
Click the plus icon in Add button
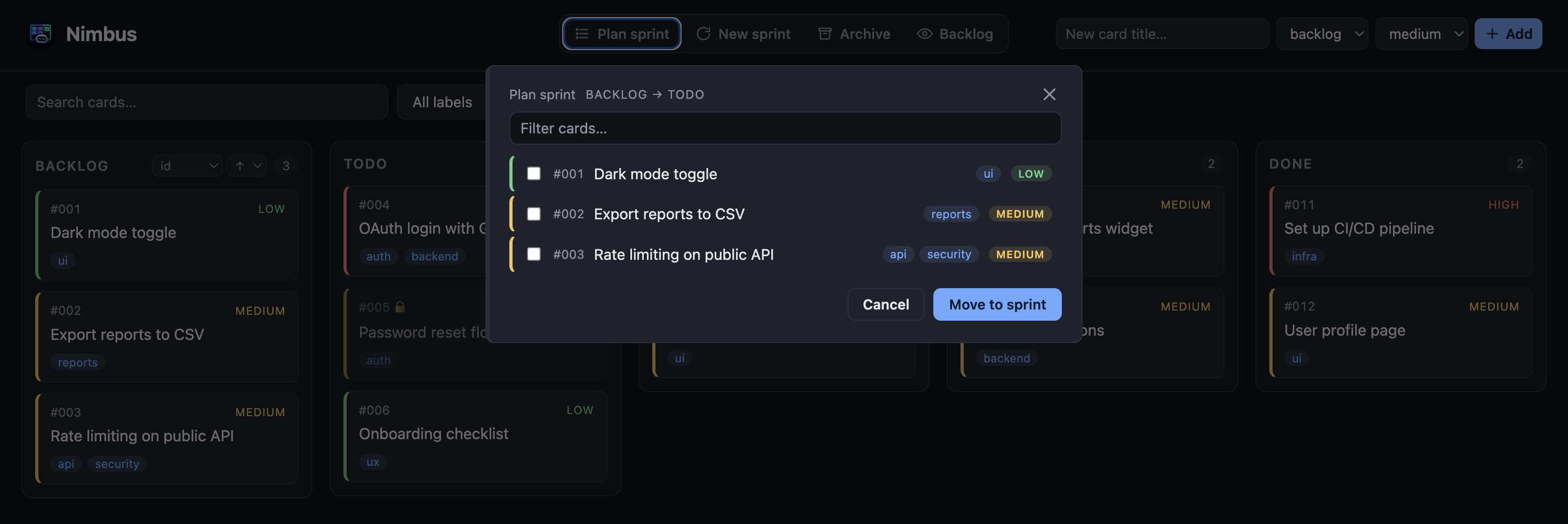coord(1491,34)
